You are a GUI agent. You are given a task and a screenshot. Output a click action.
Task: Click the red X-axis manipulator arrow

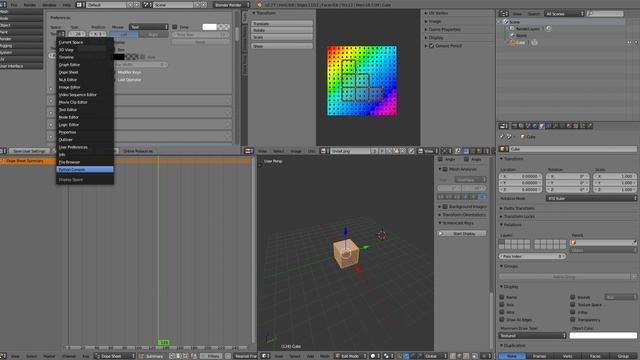click(x=358, y=269)
